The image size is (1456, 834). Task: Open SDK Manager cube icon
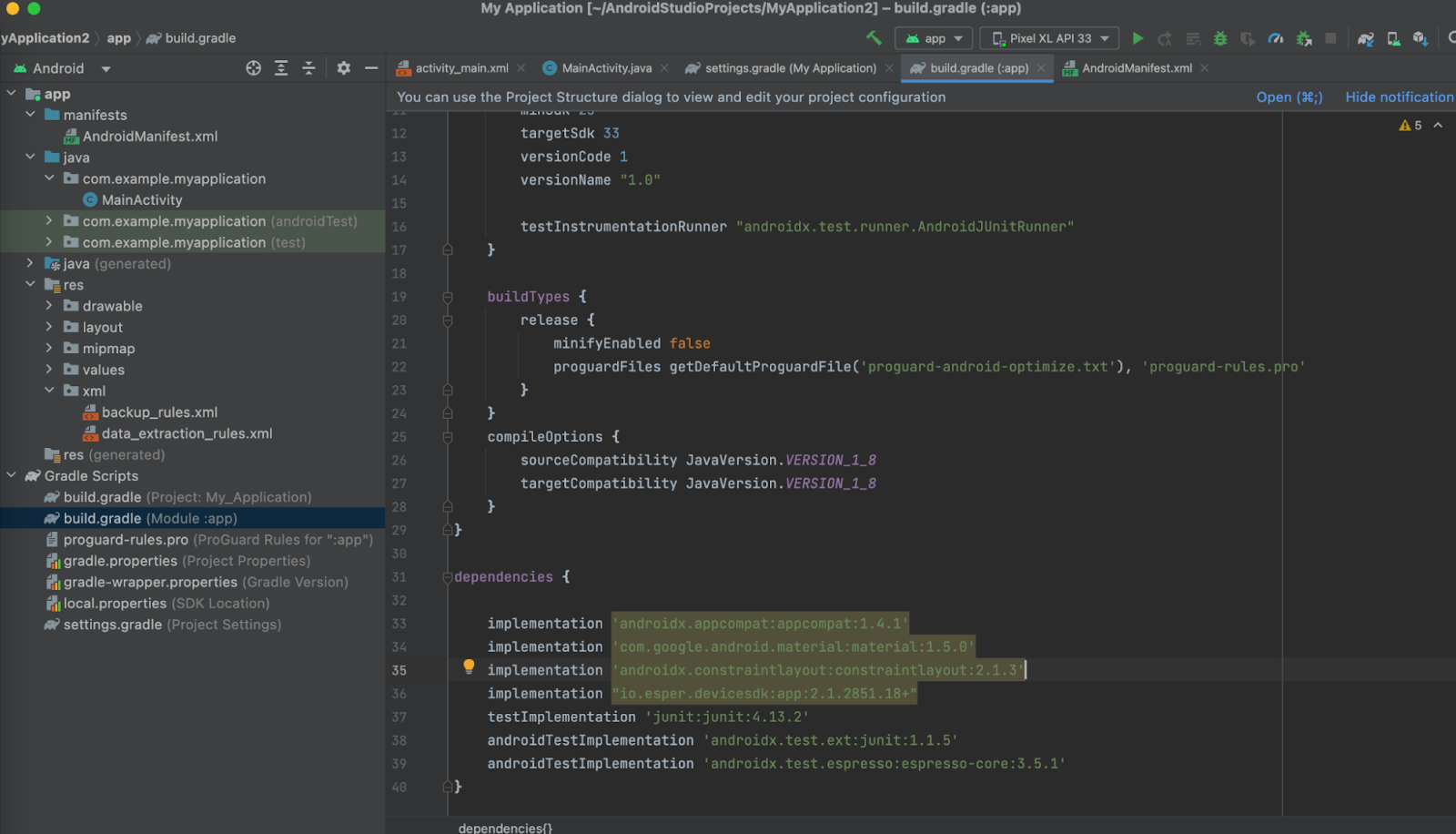point(1421,38)
